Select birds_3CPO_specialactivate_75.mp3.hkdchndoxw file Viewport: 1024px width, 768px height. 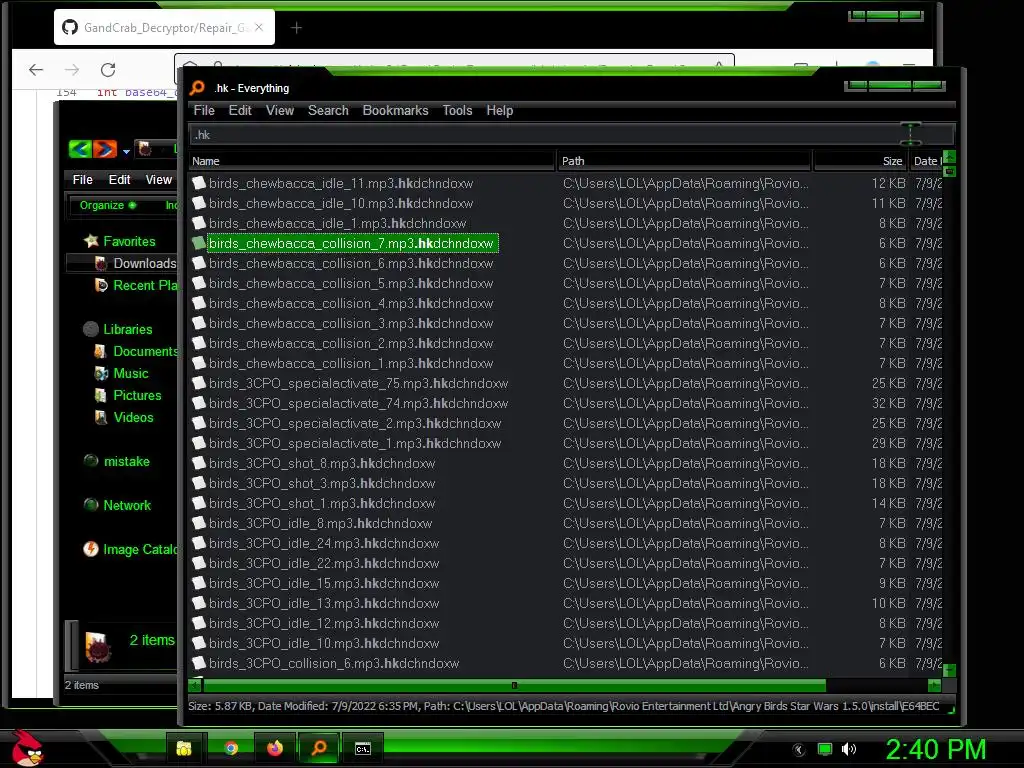coord(359,383)
